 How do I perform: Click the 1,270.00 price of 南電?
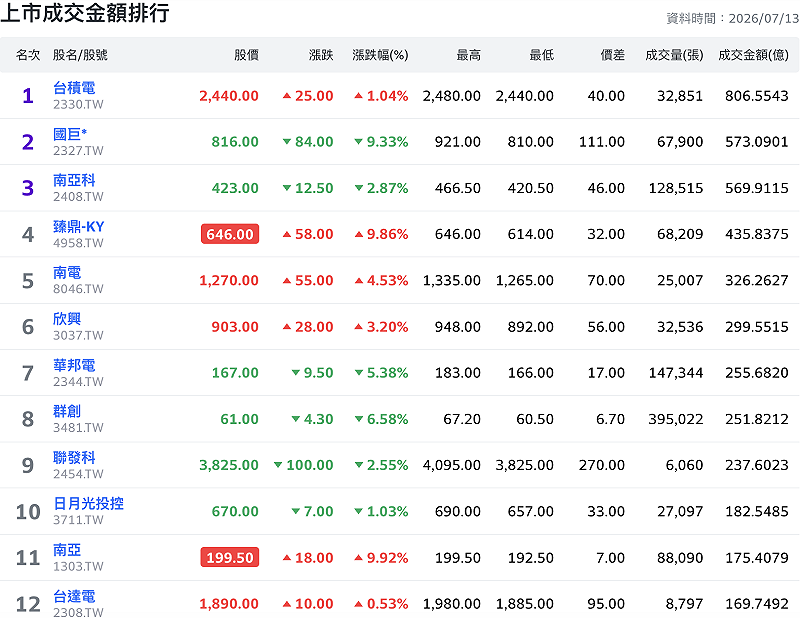229,281
